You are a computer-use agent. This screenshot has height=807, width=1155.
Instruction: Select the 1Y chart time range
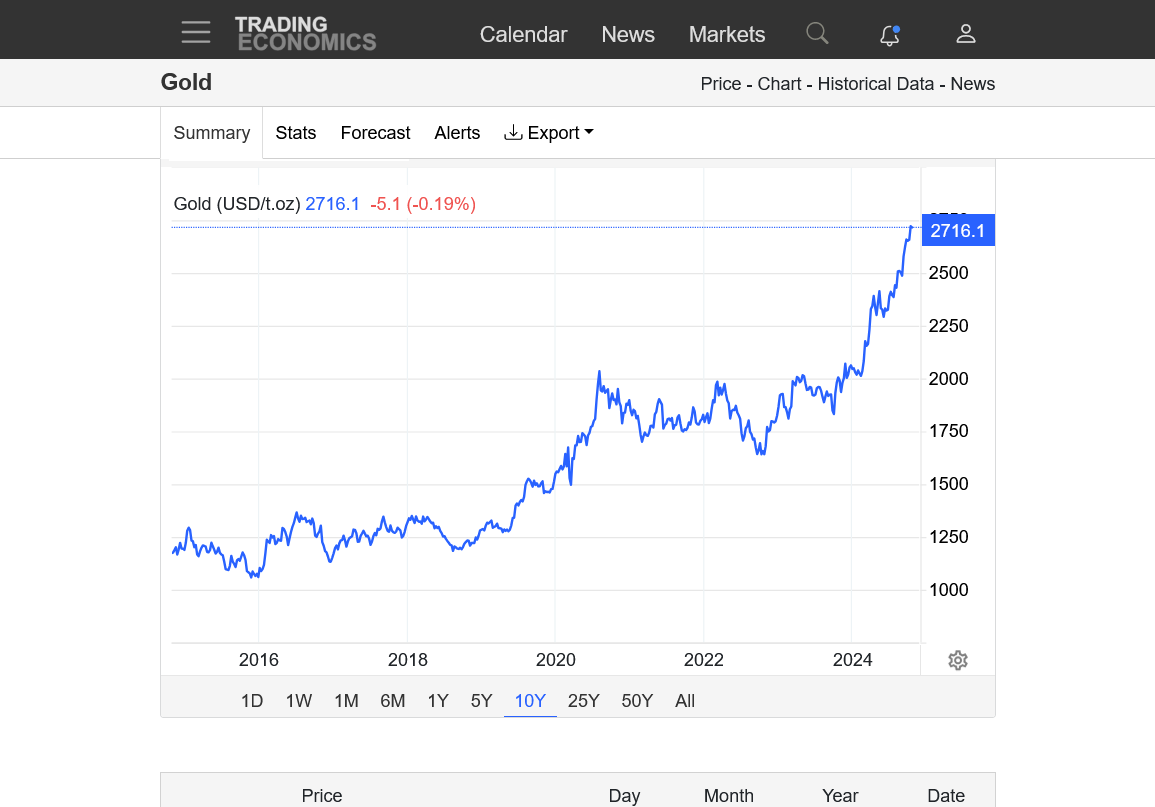pyautogui.click(x=438, y=701)
